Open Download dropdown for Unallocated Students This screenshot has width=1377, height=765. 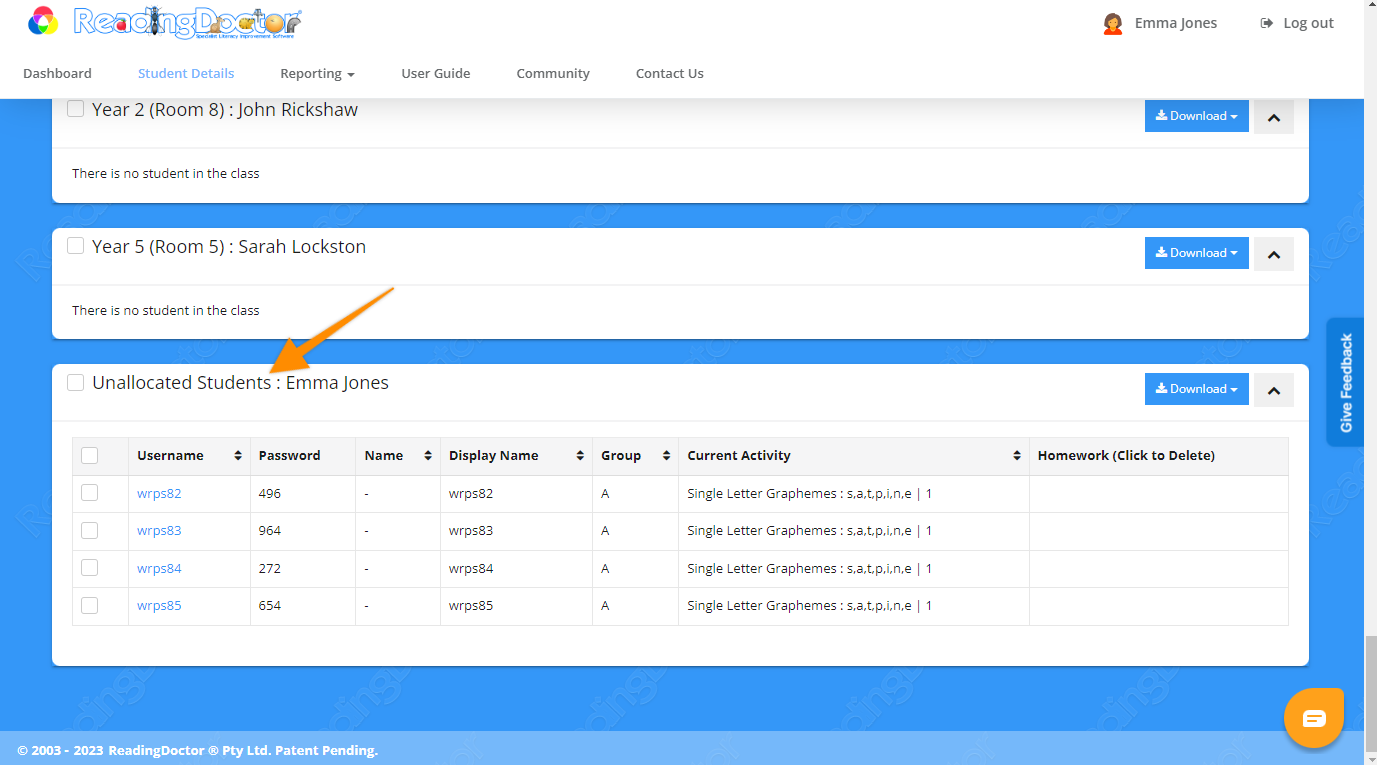pos(1196,389)
